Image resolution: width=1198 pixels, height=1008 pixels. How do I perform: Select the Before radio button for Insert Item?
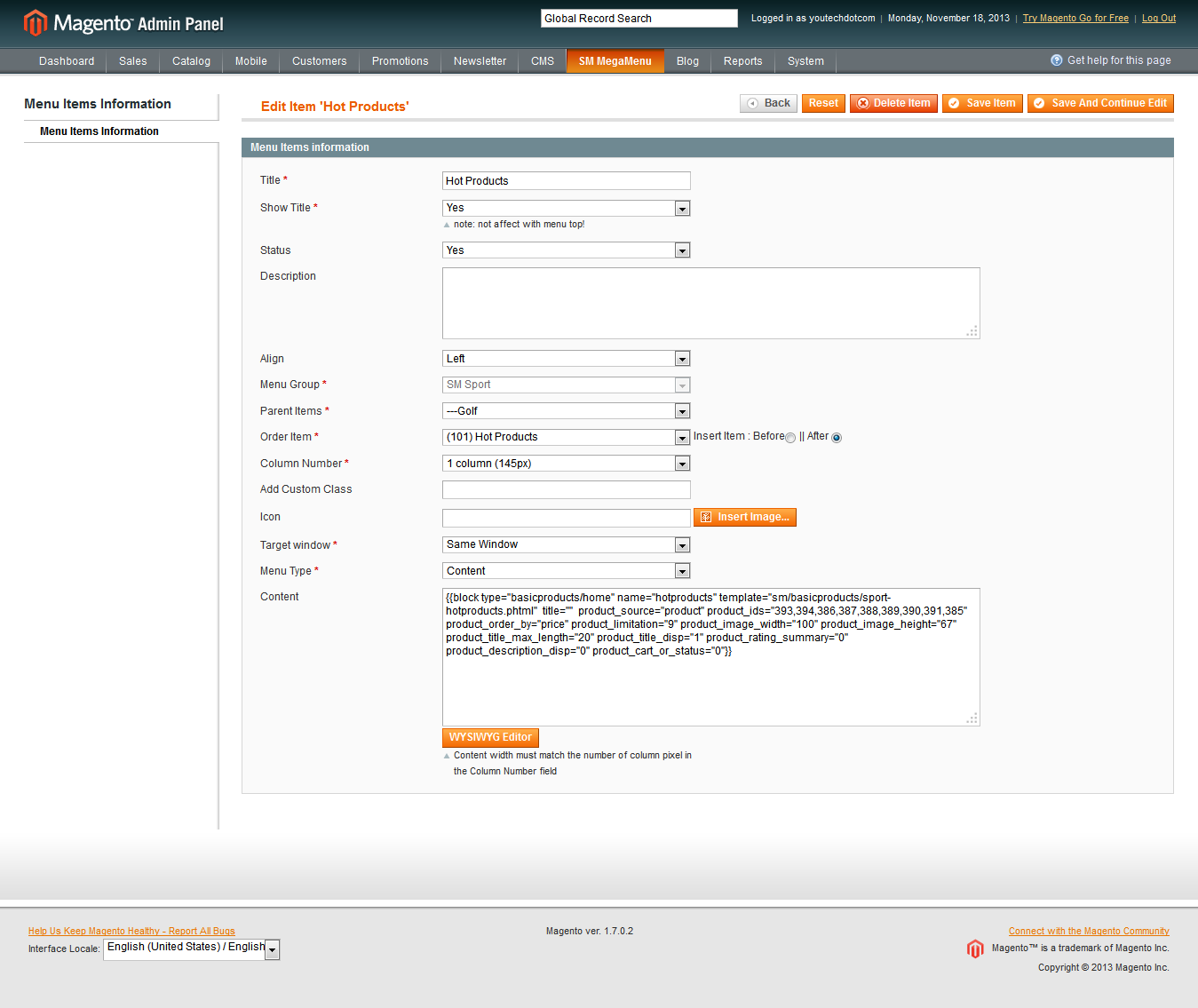click(x=790, y=438)
